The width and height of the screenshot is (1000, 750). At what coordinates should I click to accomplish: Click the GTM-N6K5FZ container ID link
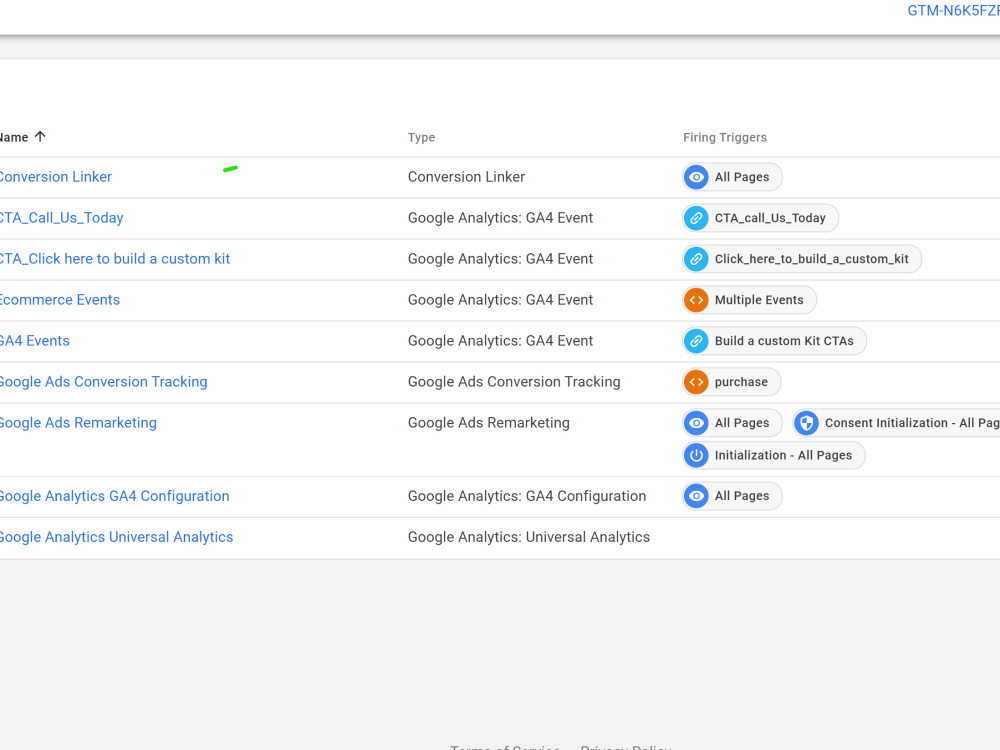point(953,11)
